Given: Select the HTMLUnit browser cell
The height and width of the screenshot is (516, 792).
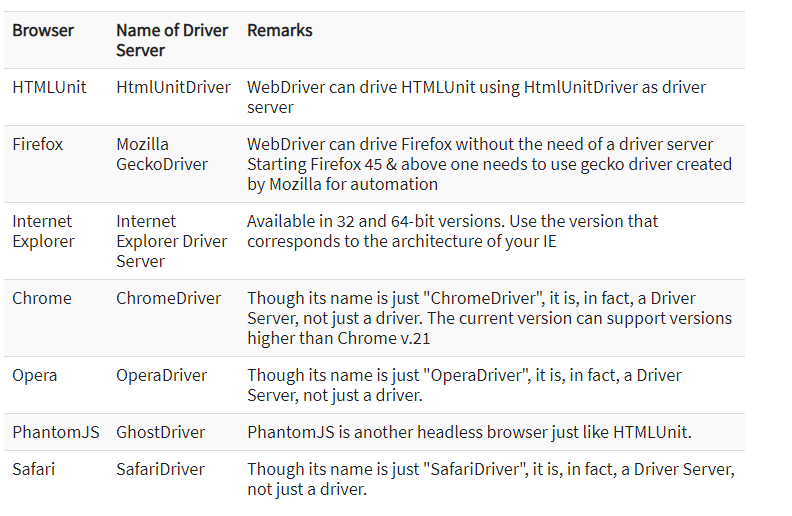Looking at the screenshot, I should 49,87.
